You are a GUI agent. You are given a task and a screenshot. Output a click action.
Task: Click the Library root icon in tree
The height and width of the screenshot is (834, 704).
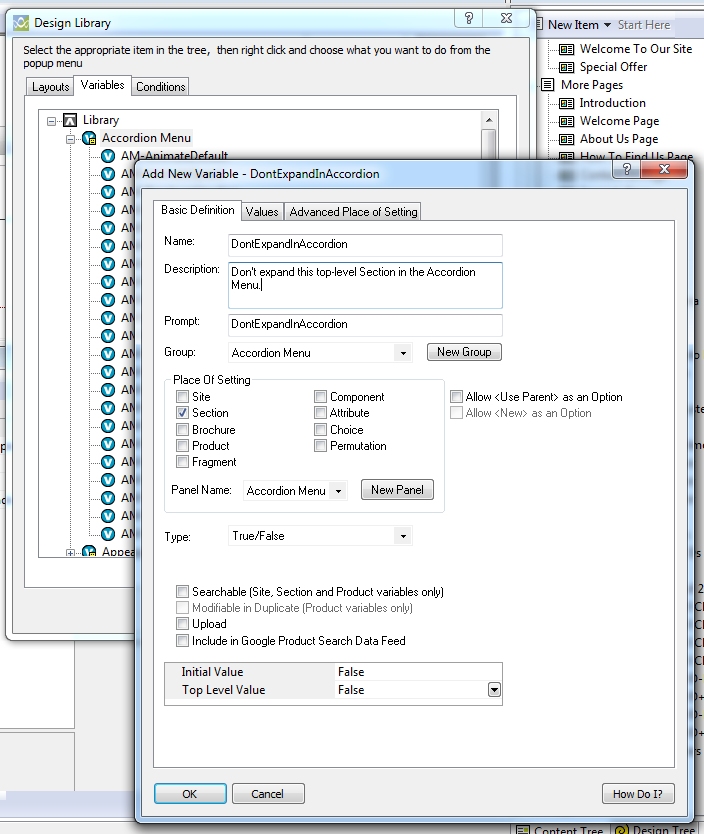(70, 120)
